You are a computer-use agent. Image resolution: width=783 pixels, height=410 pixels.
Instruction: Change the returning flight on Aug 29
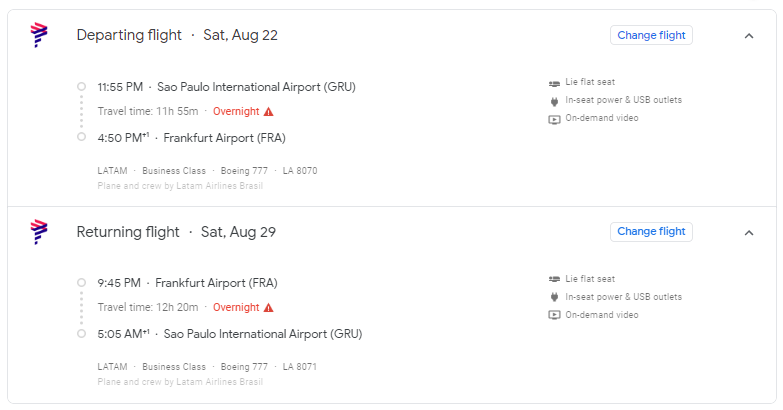pyautogui.click(x=651, y=232)
